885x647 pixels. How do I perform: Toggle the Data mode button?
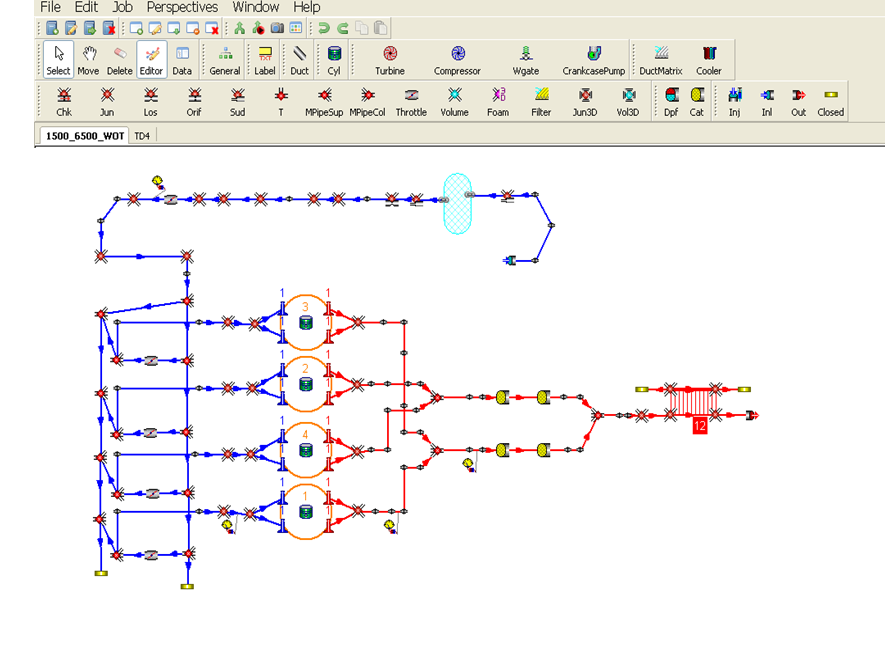[182, 59]
